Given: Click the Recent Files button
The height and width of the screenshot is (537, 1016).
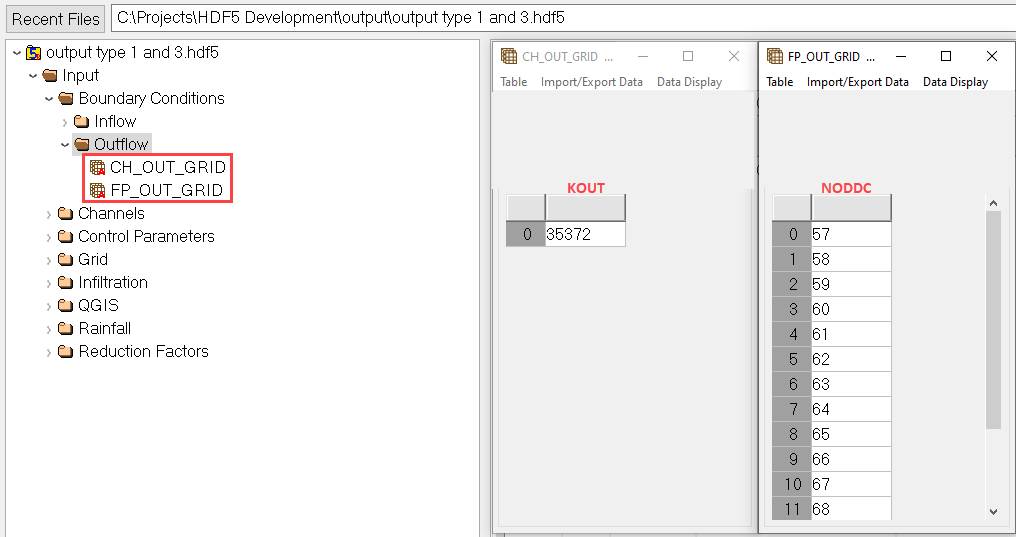Looking at the screenshot, I should point(56,19).
